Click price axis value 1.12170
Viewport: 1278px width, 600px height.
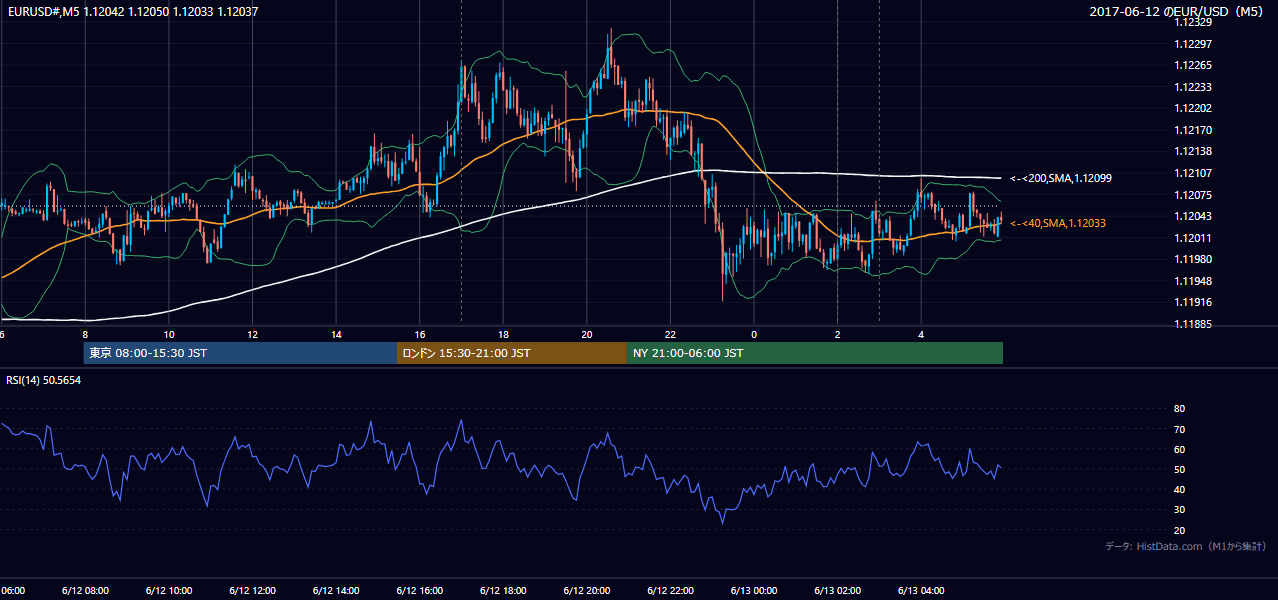pos(1193,130)
